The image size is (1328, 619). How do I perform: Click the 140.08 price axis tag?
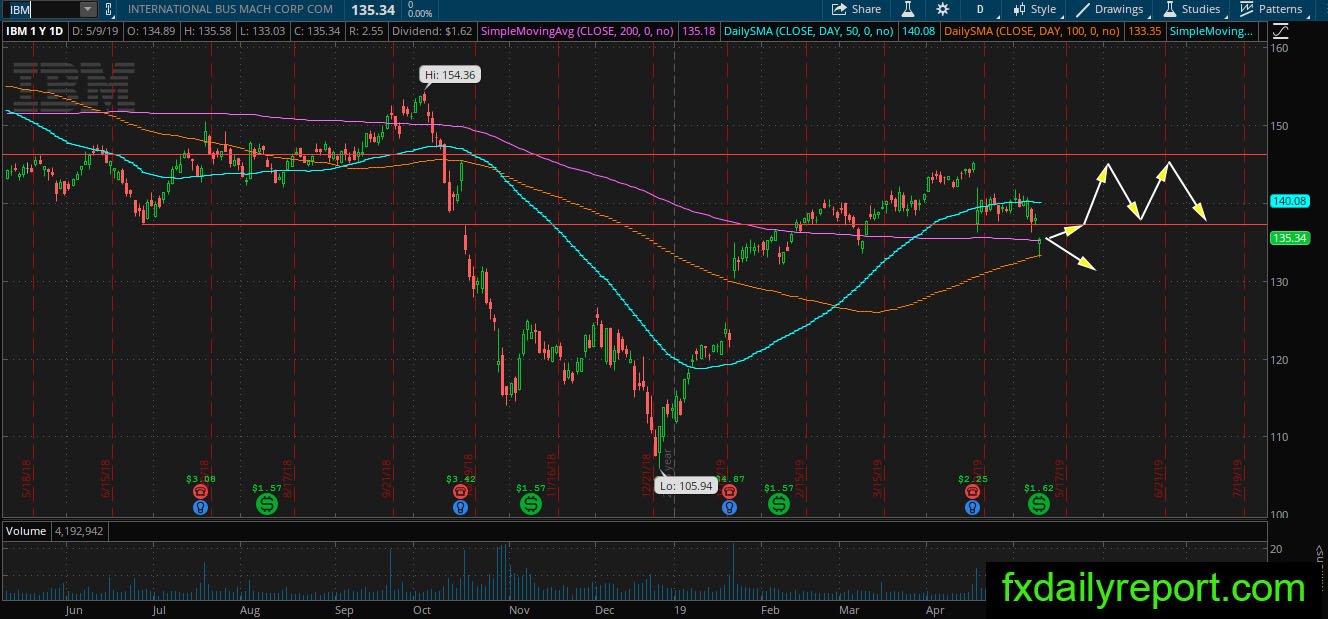(1289, 201)
